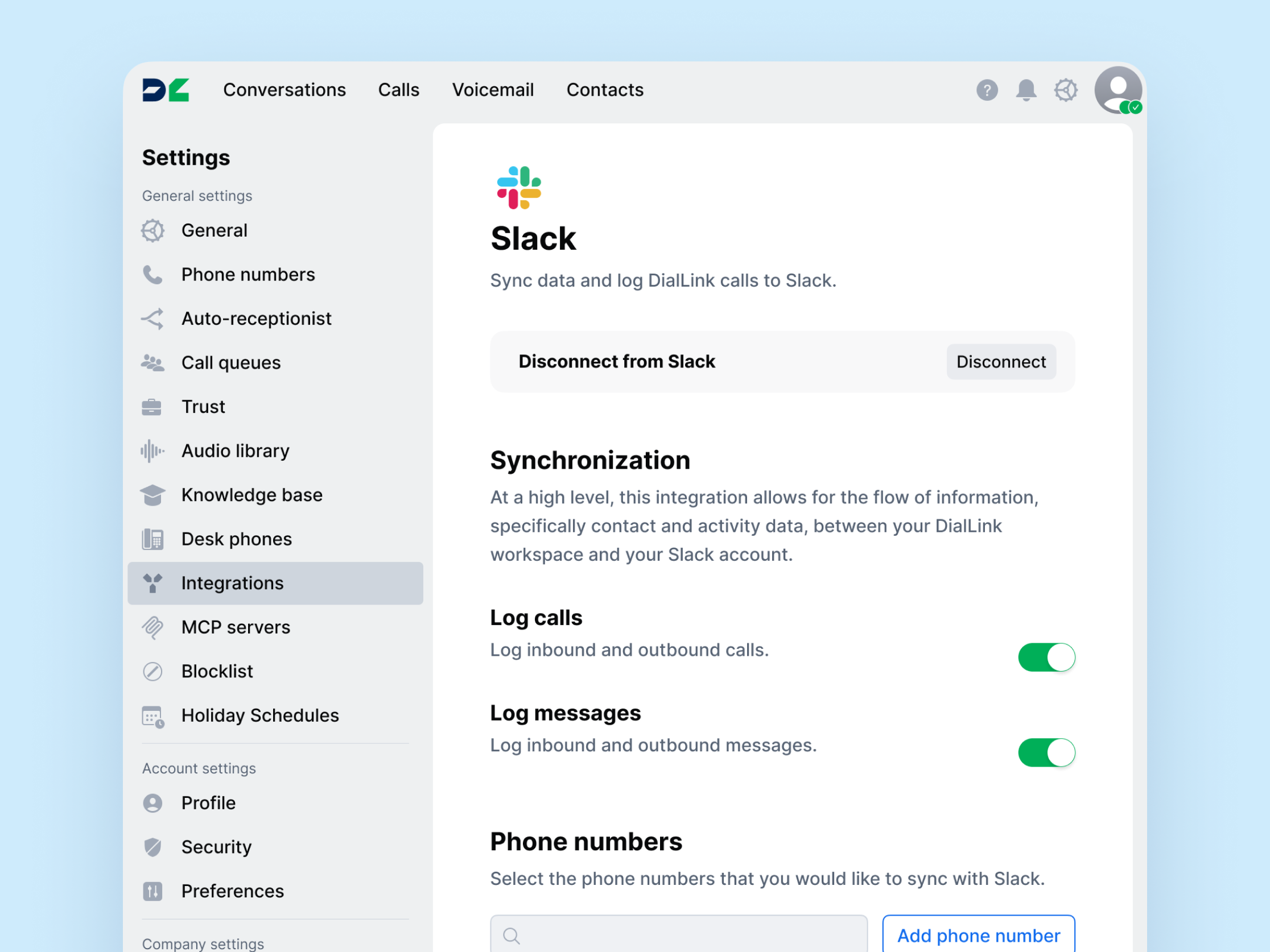Screen dimensions: 1270x952
Task: Open the Conversations tab
Action: pyautogui.click(x=284, y=90)
